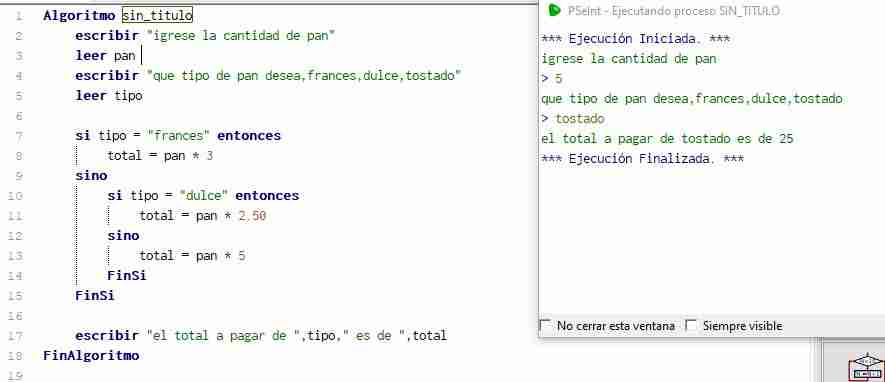885x382 pixels.
Task: Enable the "No cerrar esta ventana" checkbox
Action: coord(546,326)
